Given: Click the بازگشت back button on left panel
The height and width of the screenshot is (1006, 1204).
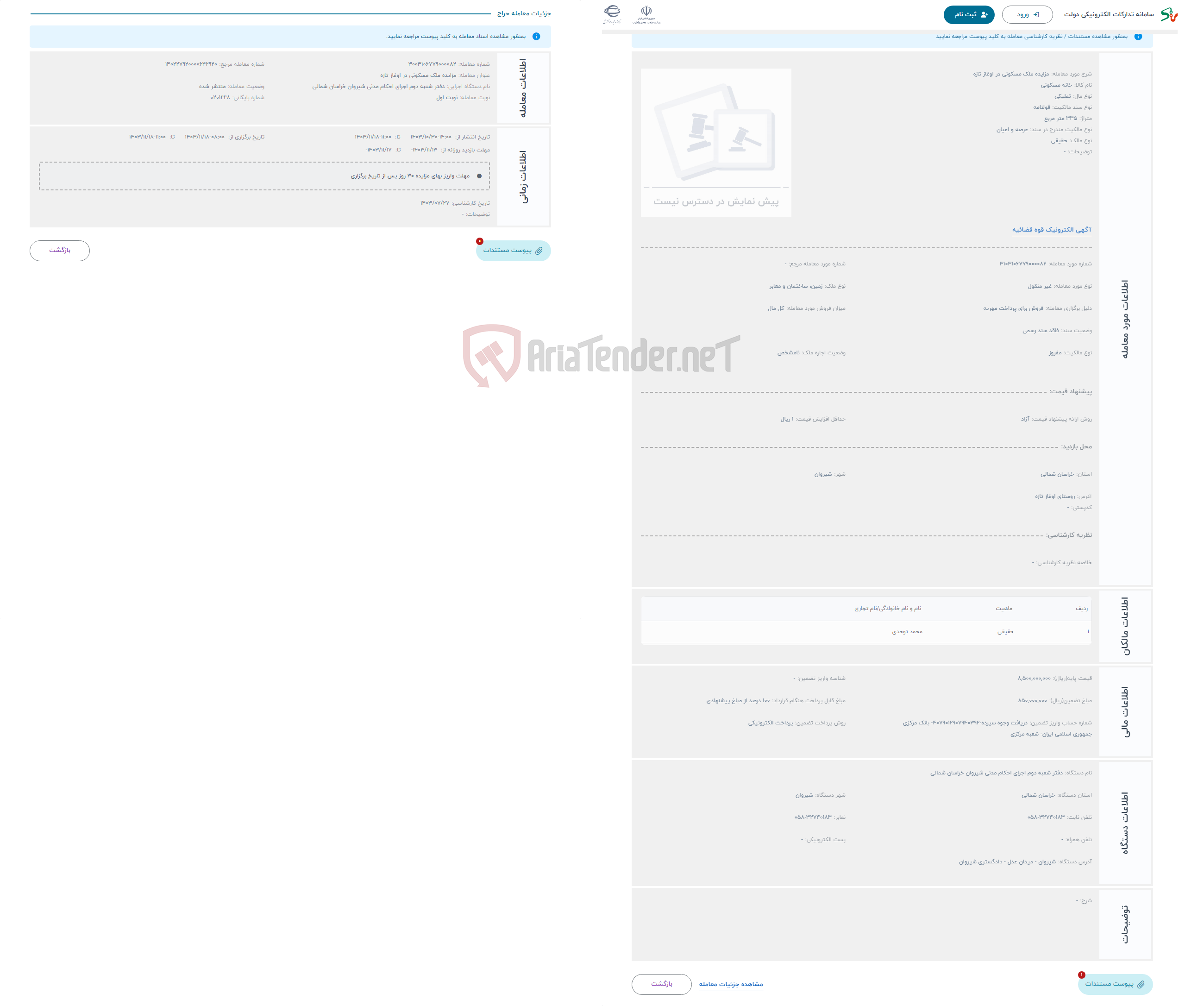Looking at the screenshot, I should pyautogui.click(x=60, y=251).
